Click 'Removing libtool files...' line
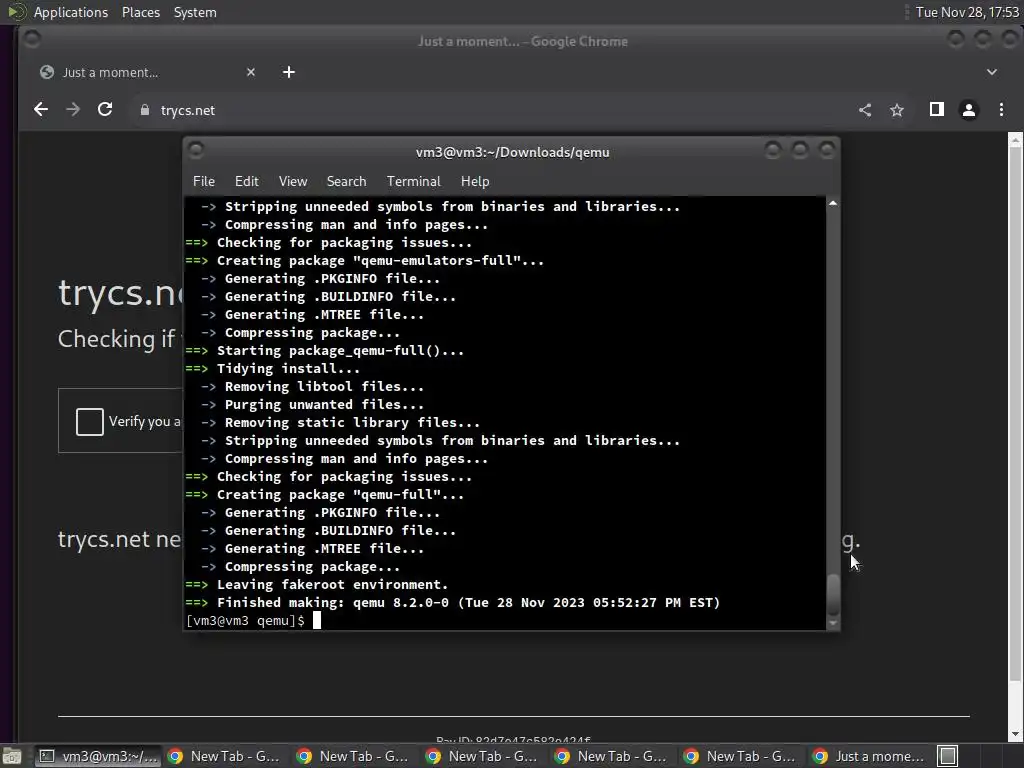The image size is (1024, 768). coord(312,387)
